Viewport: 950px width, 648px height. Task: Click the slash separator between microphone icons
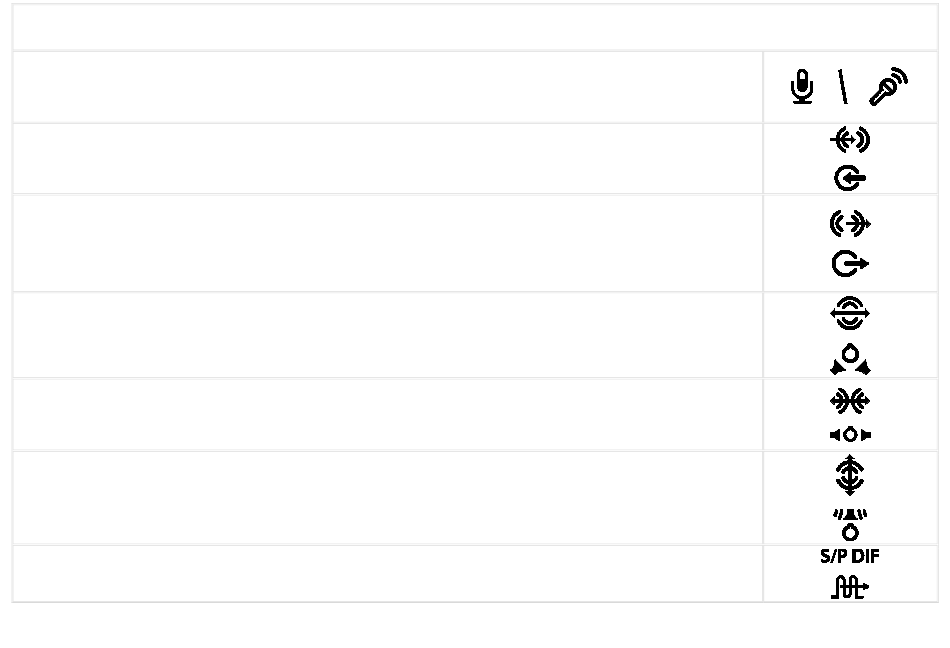[843, 87]
